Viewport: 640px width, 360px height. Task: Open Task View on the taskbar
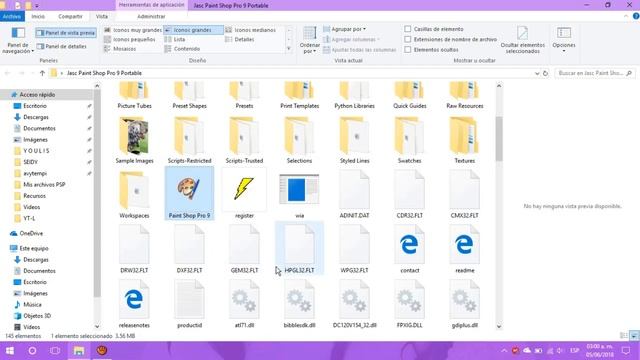[55, 351]
